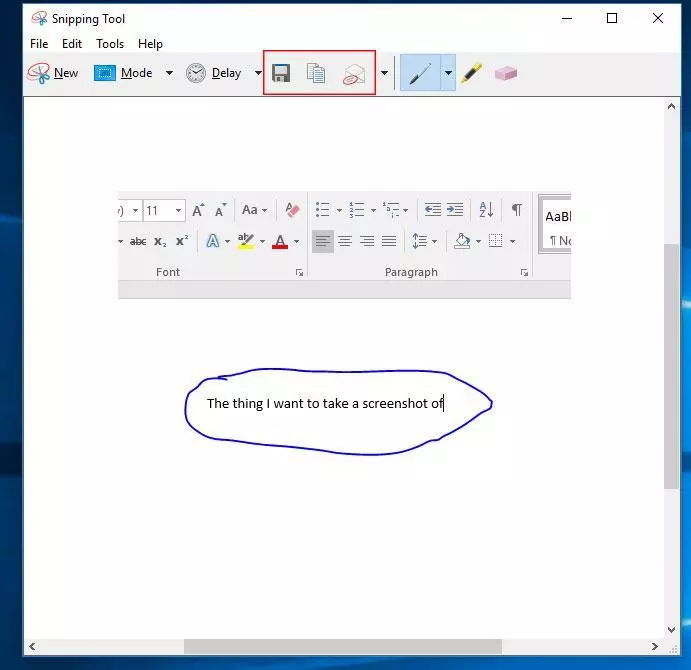This screenshot has height=670, width=691.
Task: Toggle Strikethrough abc in the ribbon
Action: coord(138,242)
